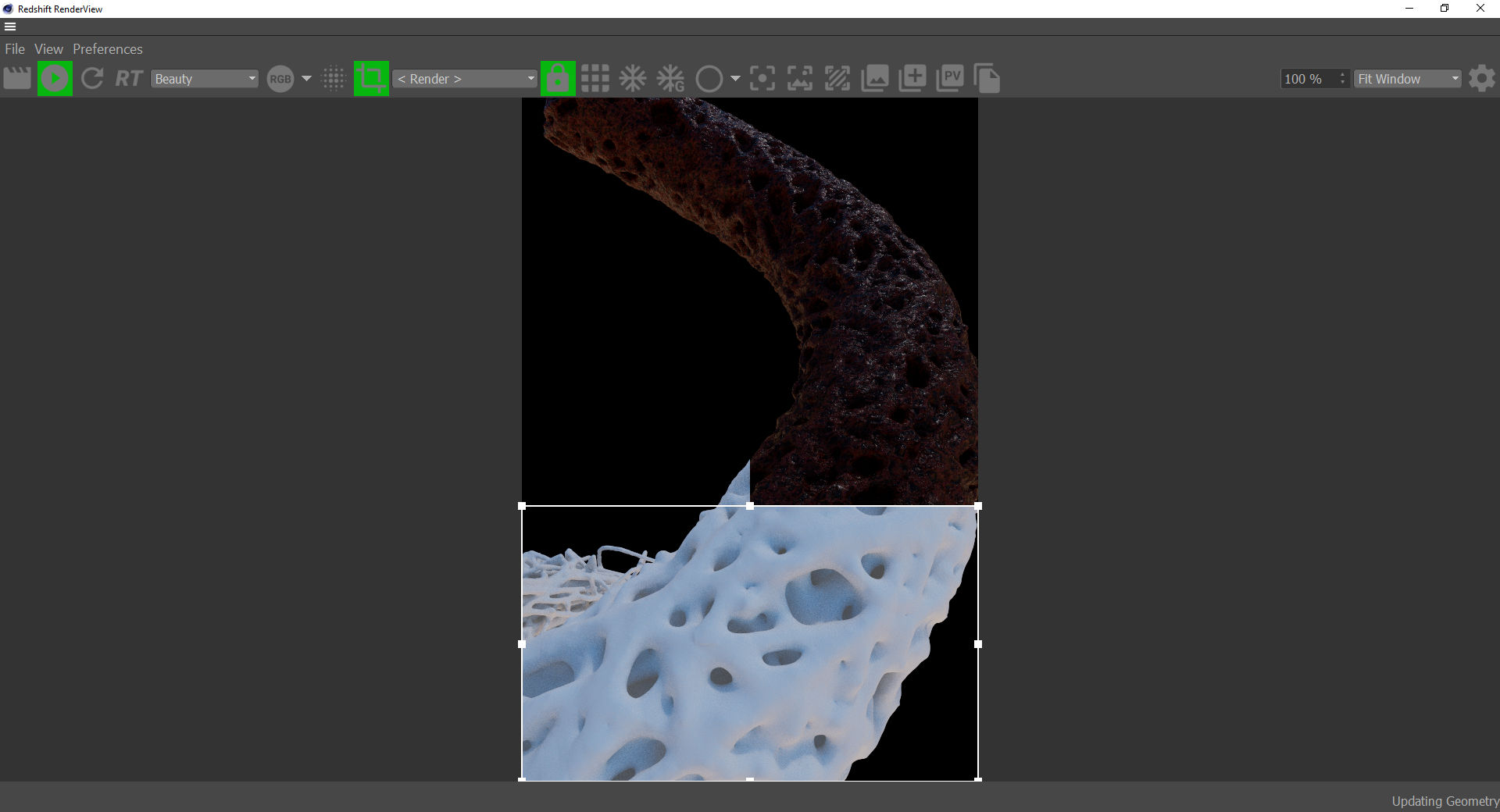Click the RGB channel button
Viewport: 1500px width, 812px height.
280,79
